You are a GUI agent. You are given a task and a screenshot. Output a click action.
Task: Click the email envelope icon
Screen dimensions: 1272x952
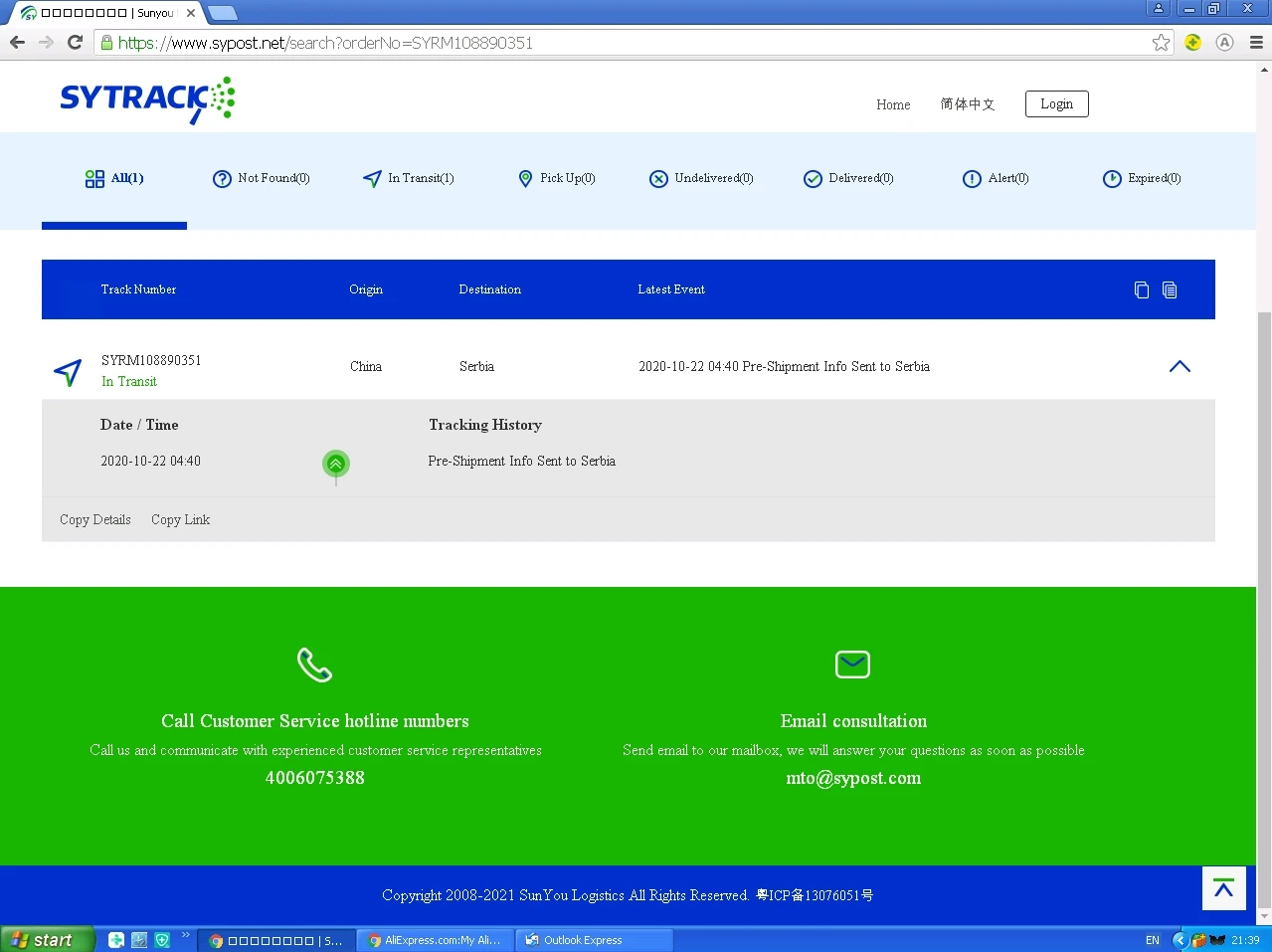pos(852,664)
